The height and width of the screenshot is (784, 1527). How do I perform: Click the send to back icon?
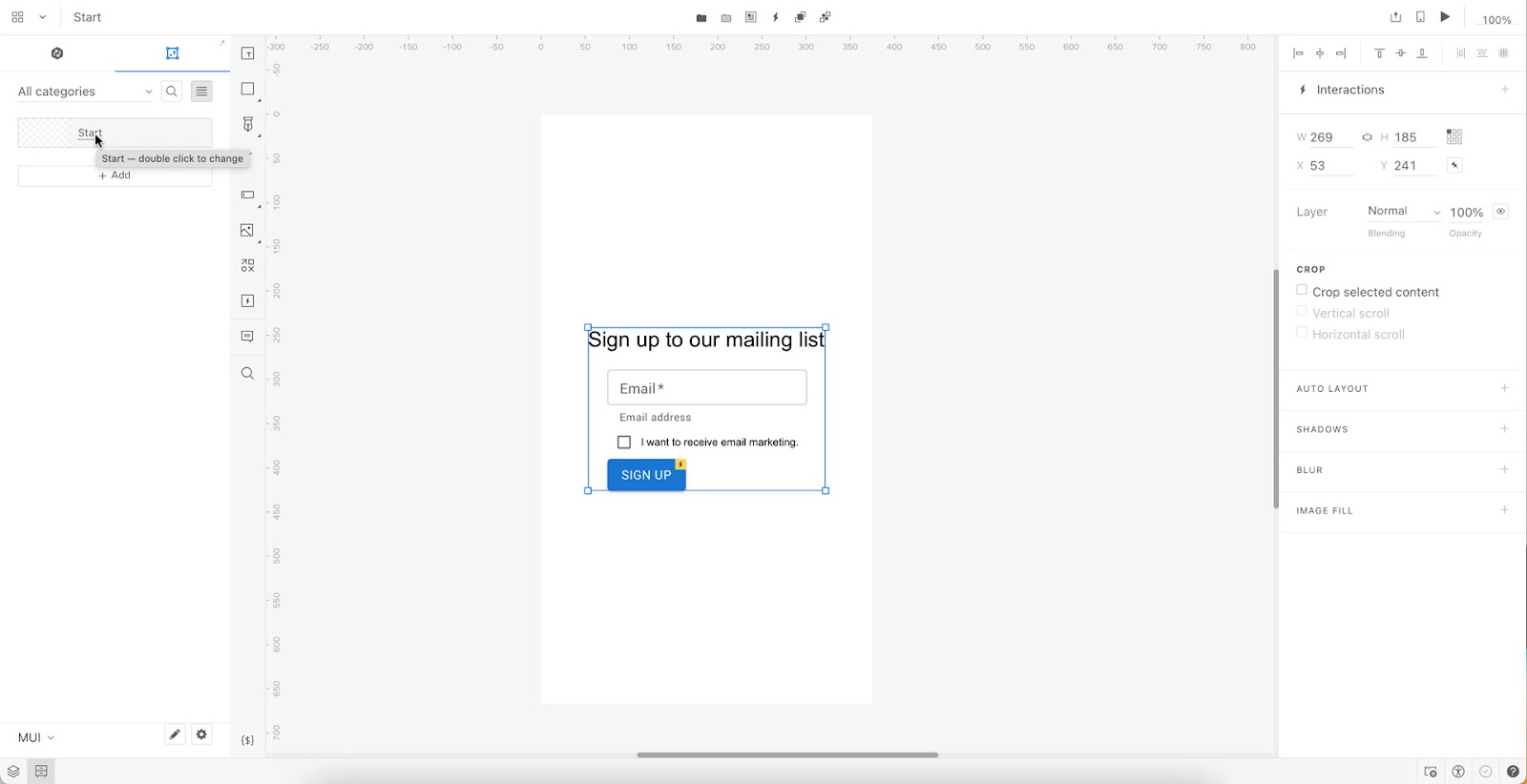tap(825, 17)
